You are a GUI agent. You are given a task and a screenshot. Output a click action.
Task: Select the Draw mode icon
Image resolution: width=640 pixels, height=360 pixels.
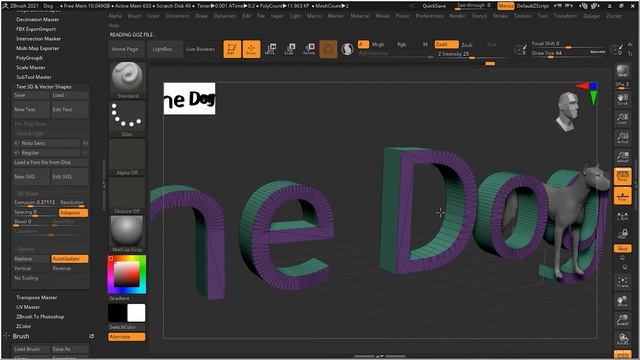[x=251, y=49]
